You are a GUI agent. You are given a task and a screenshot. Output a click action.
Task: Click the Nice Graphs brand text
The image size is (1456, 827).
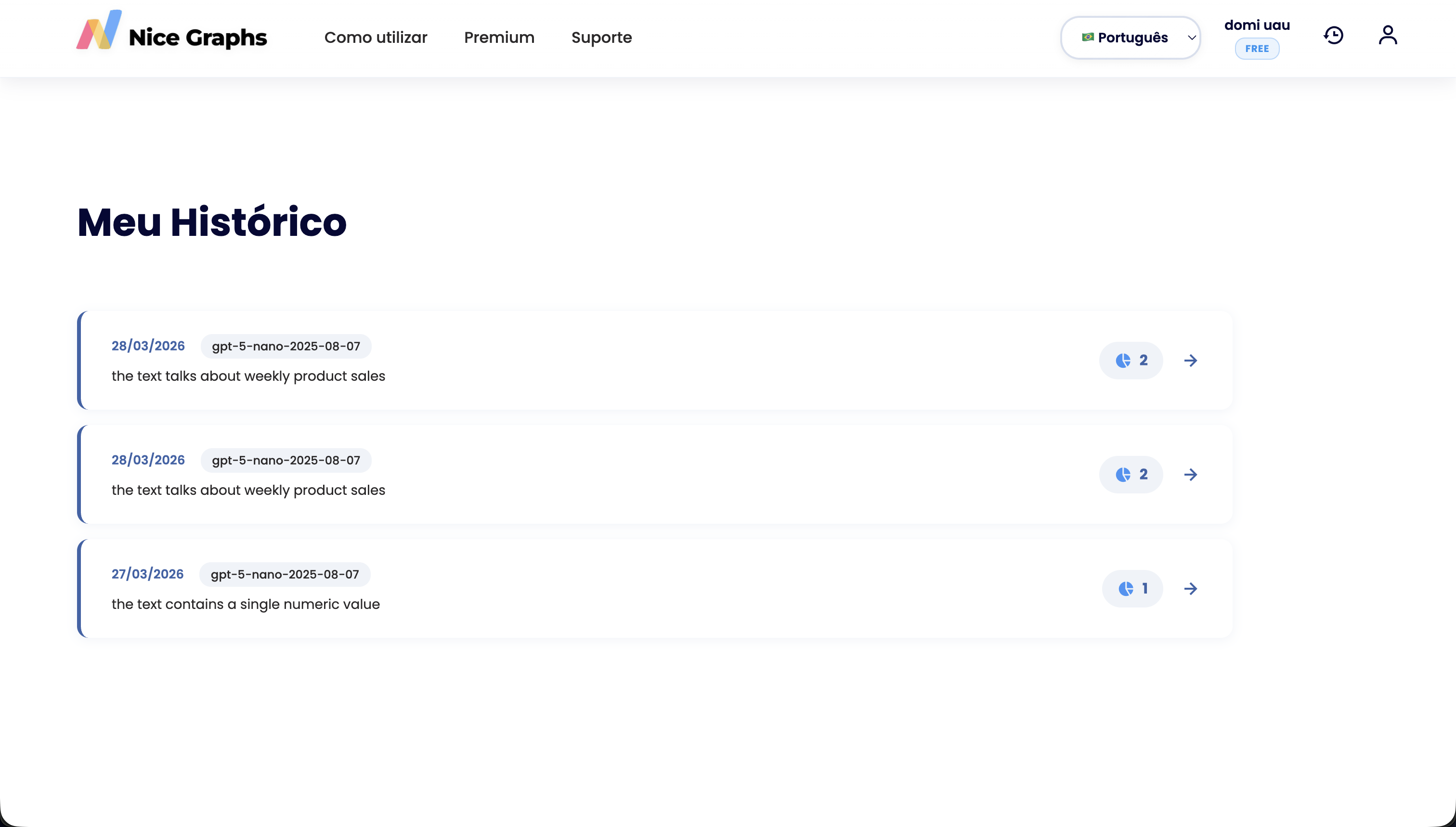(198, 38)
